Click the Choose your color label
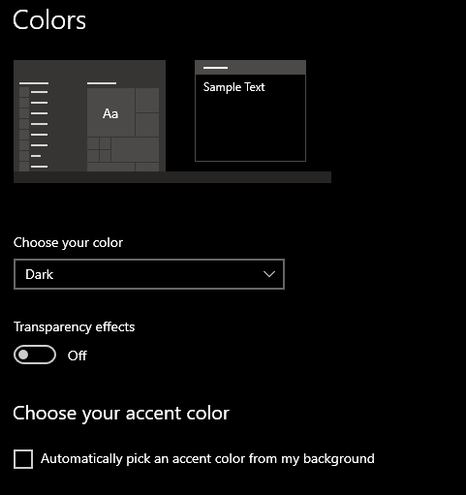 point(68,243)
